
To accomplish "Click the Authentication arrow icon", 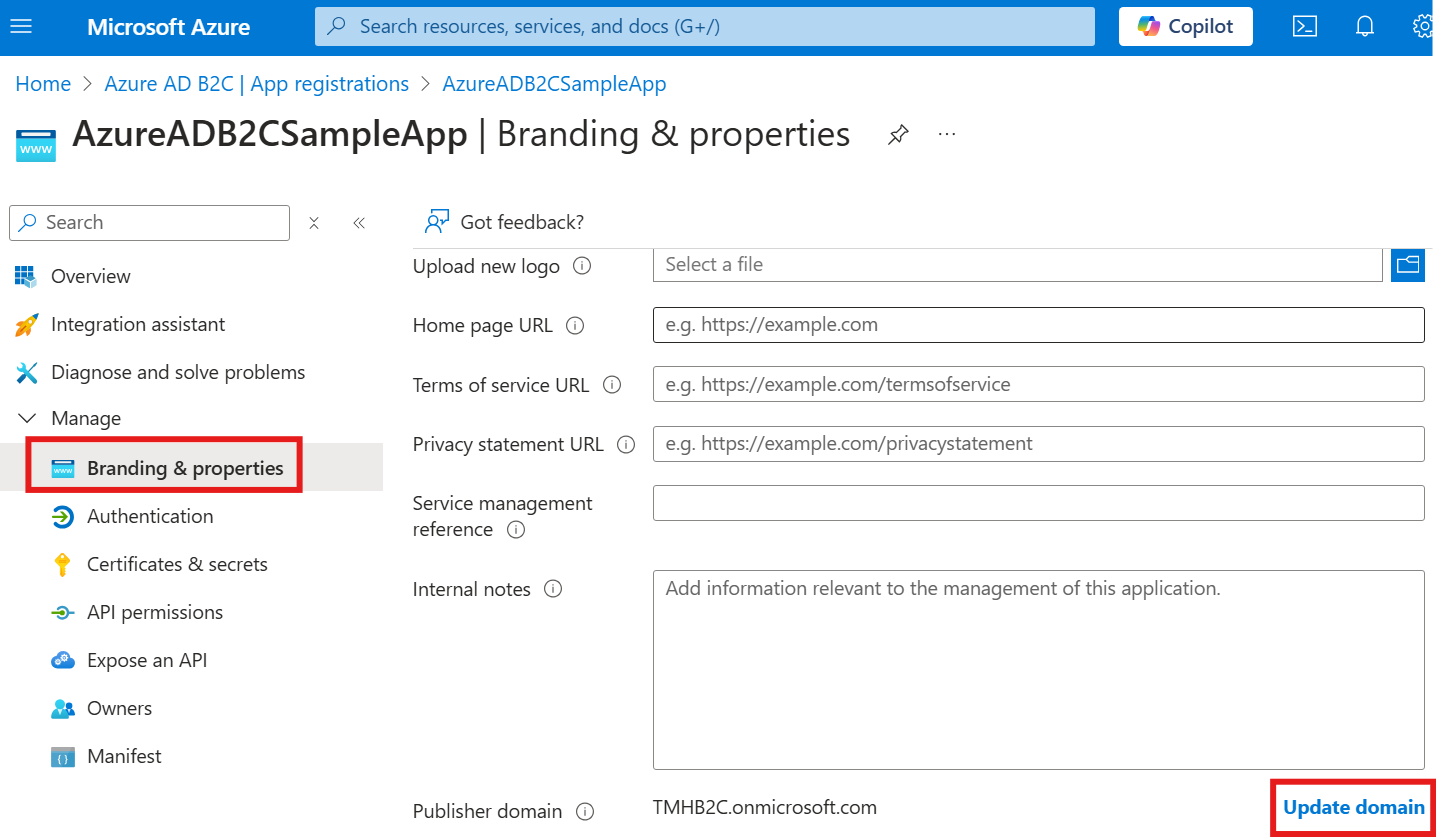I will coord(62,516).
